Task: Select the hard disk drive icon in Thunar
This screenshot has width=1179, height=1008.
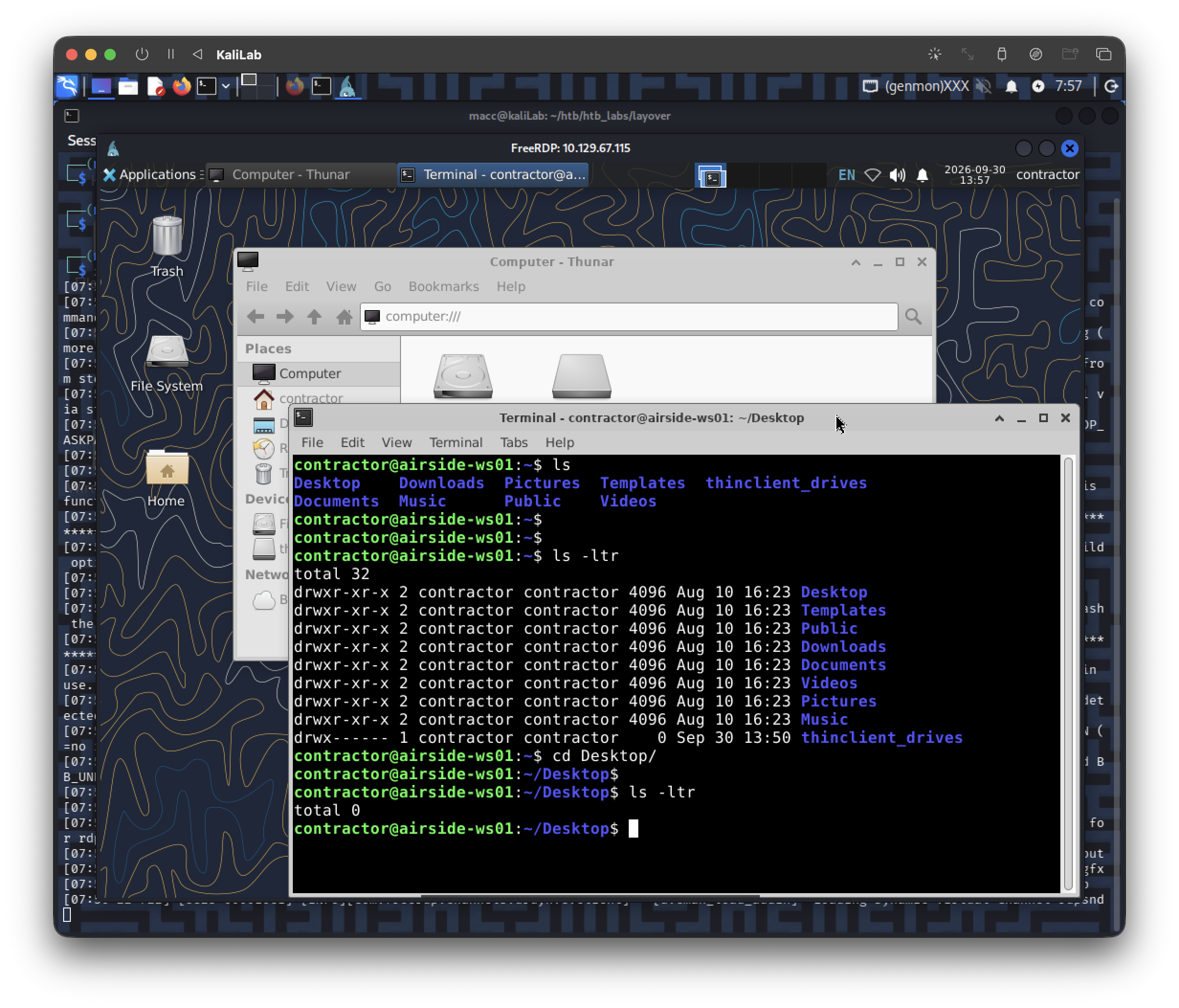Action: (x=463, y=376)
